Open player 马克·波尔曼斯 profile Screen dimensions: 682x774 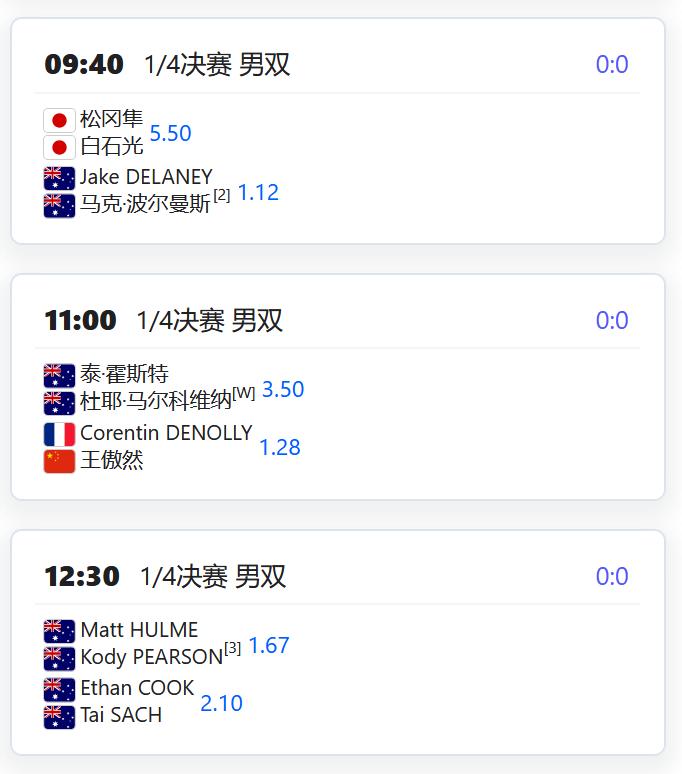[x=145, y=205]
